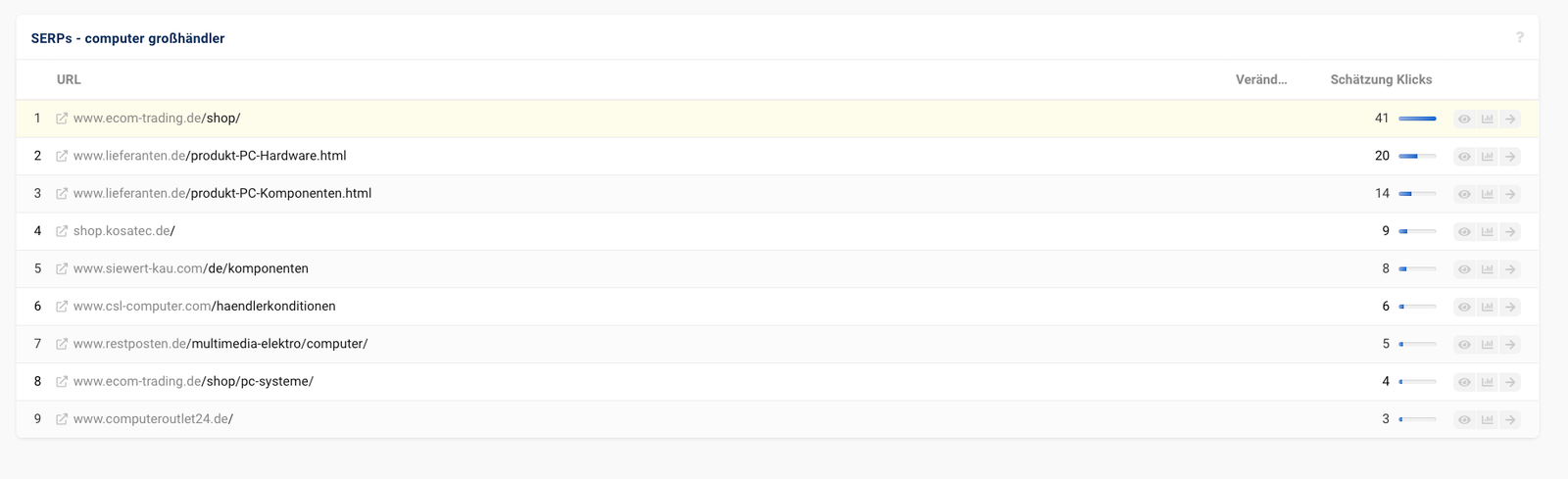Image resolution: width=1568 pixels, height=479 pixels.
Task: Open www.lieferanten.de/produkt-PC-Hardware.html link
Action: coord(210,156)
